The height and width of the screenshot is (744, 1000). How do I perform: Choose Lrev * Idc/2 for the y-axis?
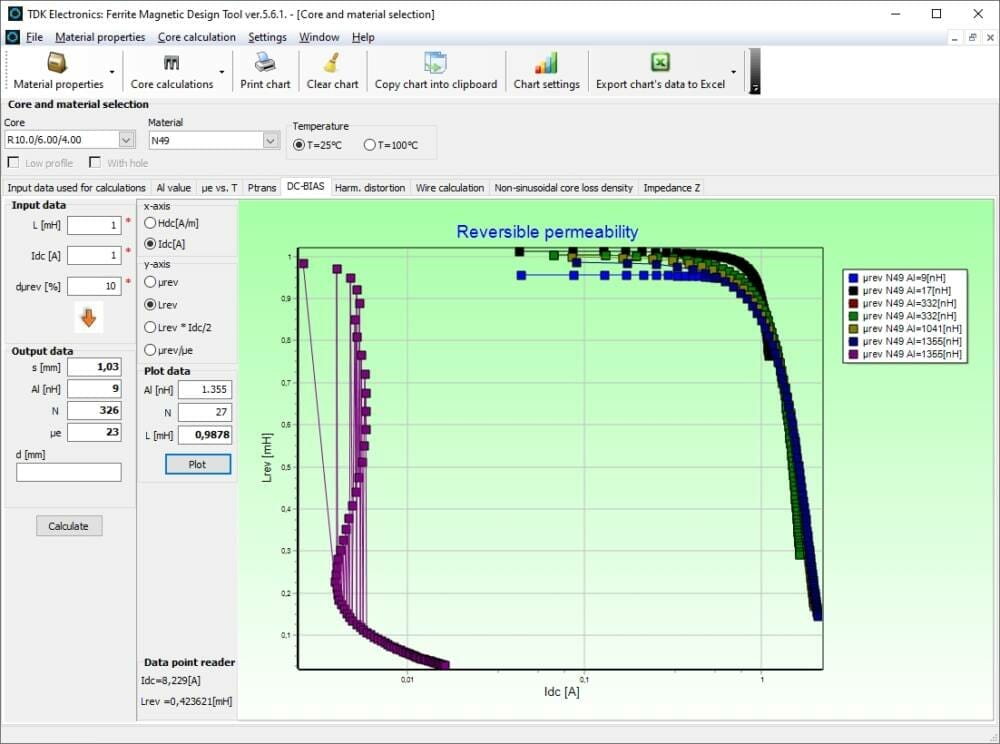click(x=151, y=327)
